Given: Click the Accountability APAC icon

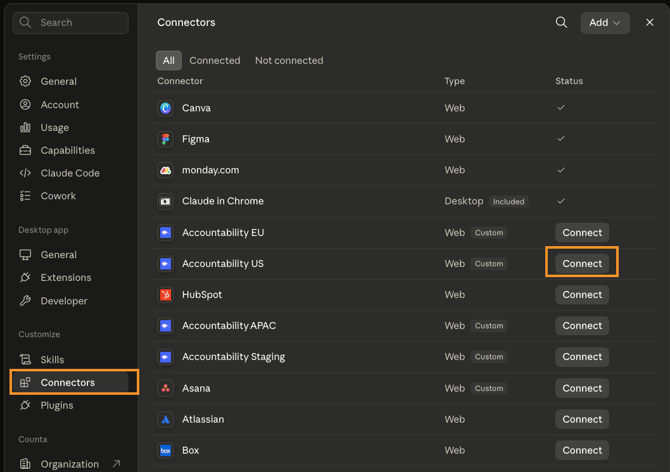Looking at the screenshot, I should coord(165,326).
